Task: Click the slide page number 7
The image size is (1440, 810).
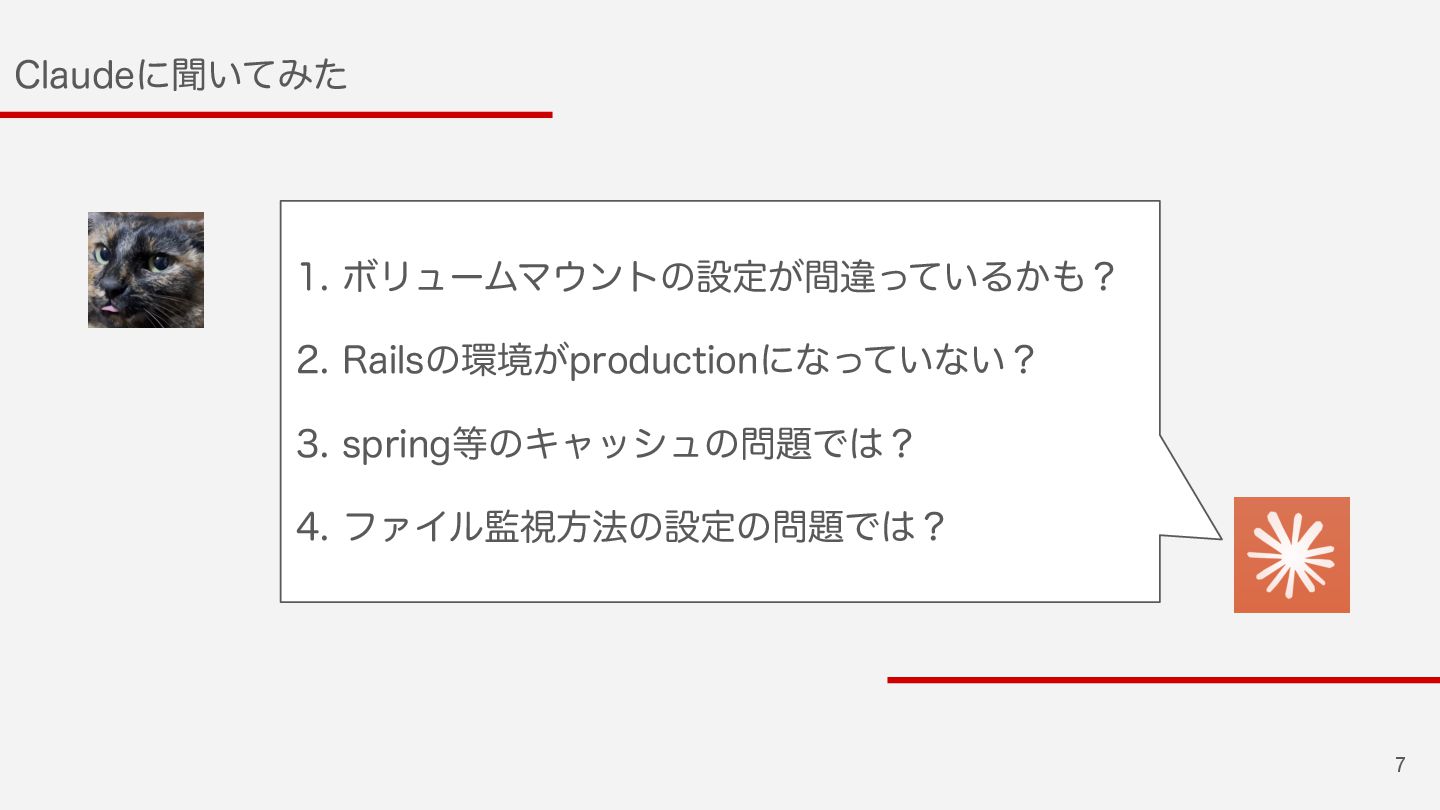Action: point(1400,766)
